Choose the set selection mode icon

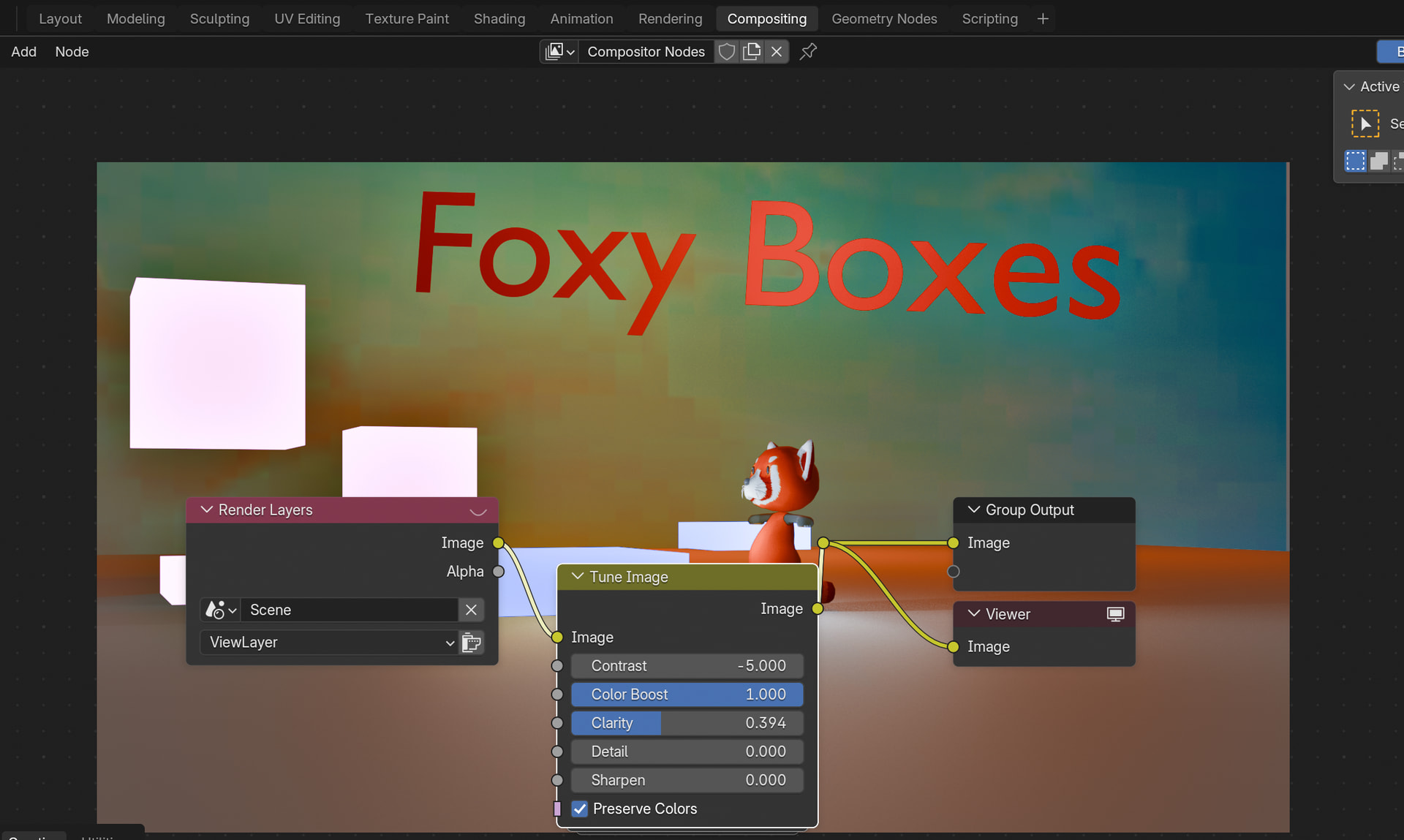tap(1355, 161)
